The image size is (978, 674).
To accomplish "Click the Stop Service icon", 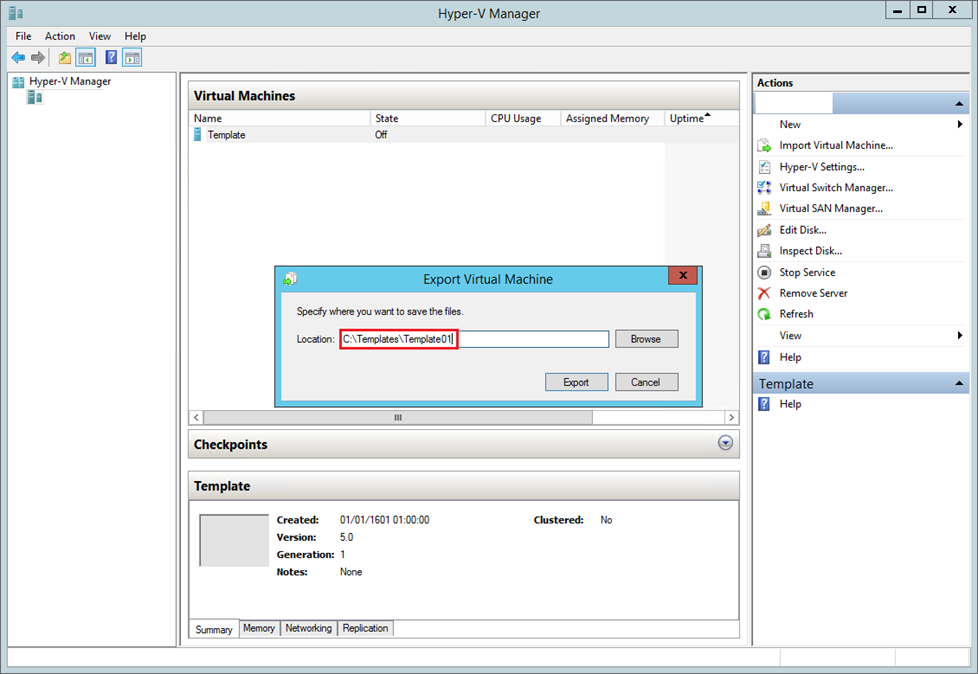I will [x=764, y=272].
